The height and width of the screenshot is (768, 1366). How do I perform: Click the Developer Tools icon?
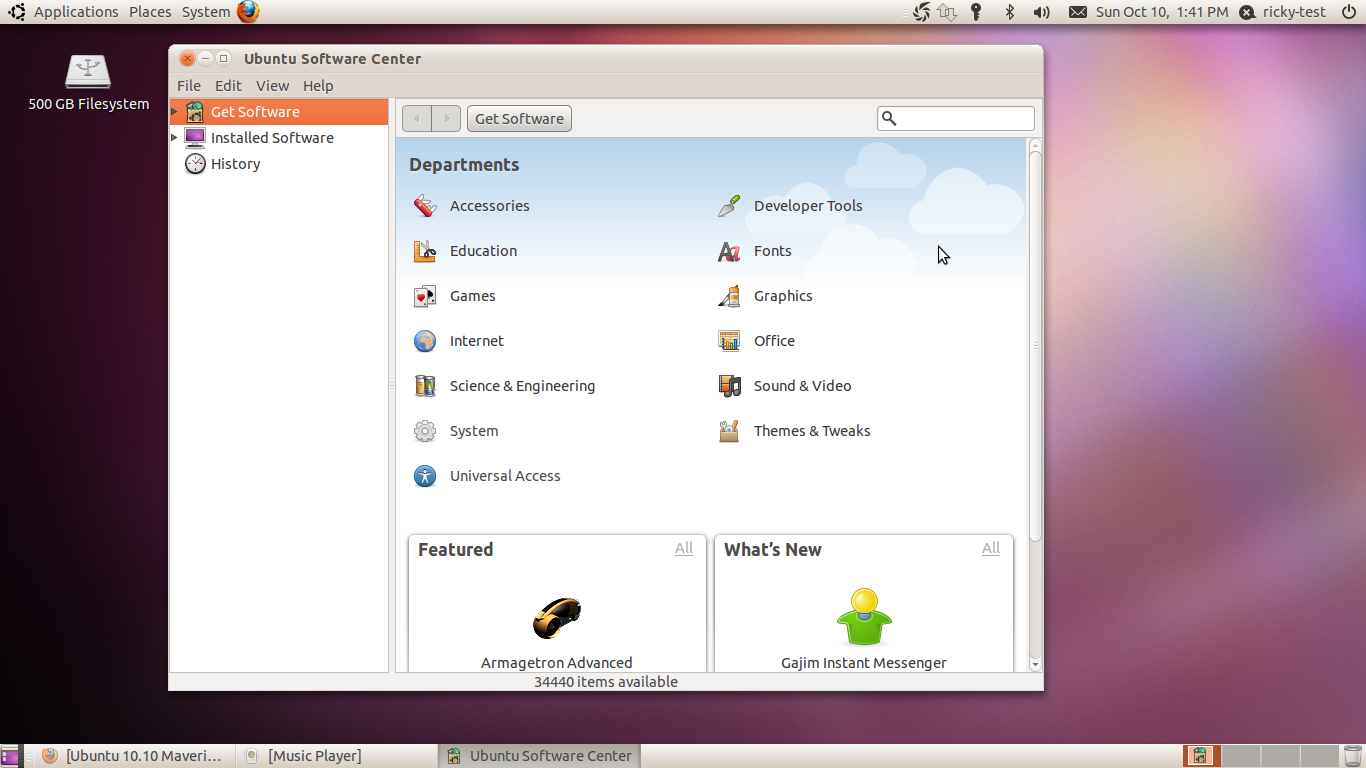[x=729, y=206]
